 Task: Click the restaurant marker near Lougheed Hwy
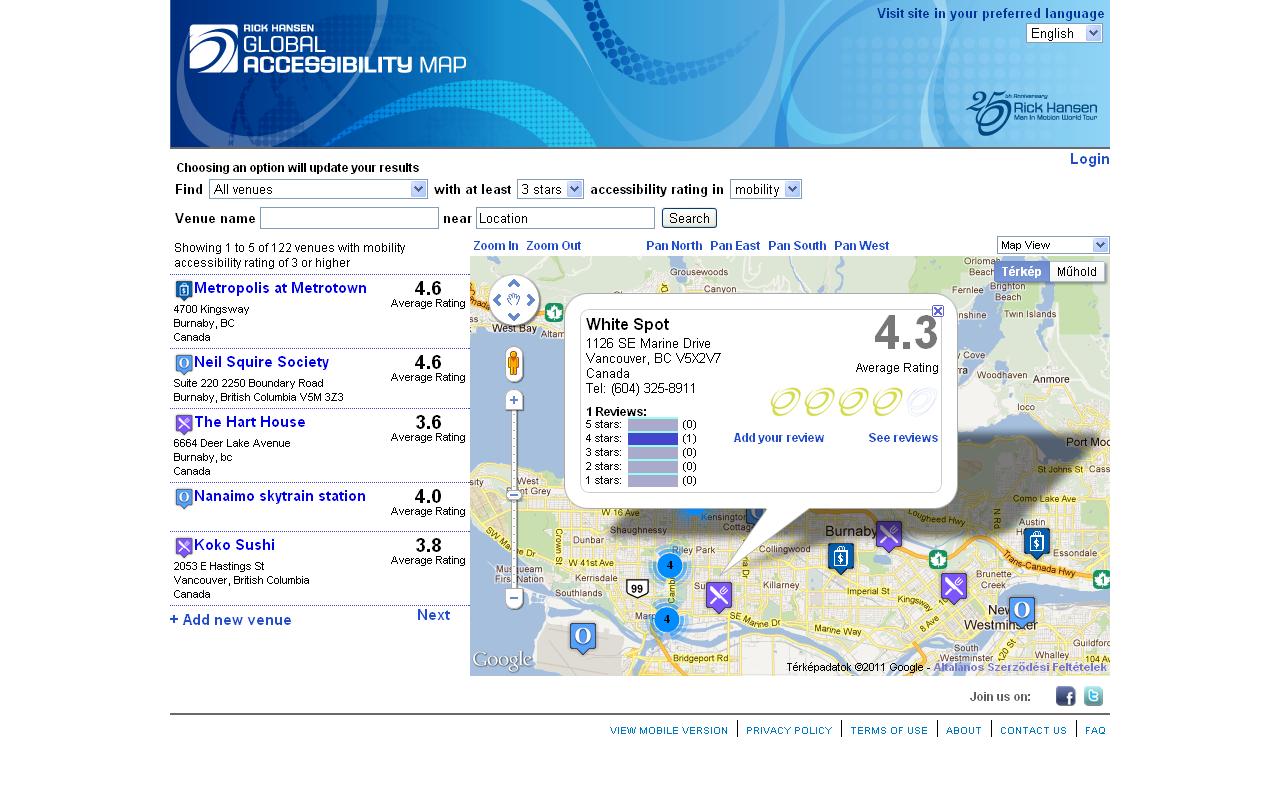tap(889, 536)
